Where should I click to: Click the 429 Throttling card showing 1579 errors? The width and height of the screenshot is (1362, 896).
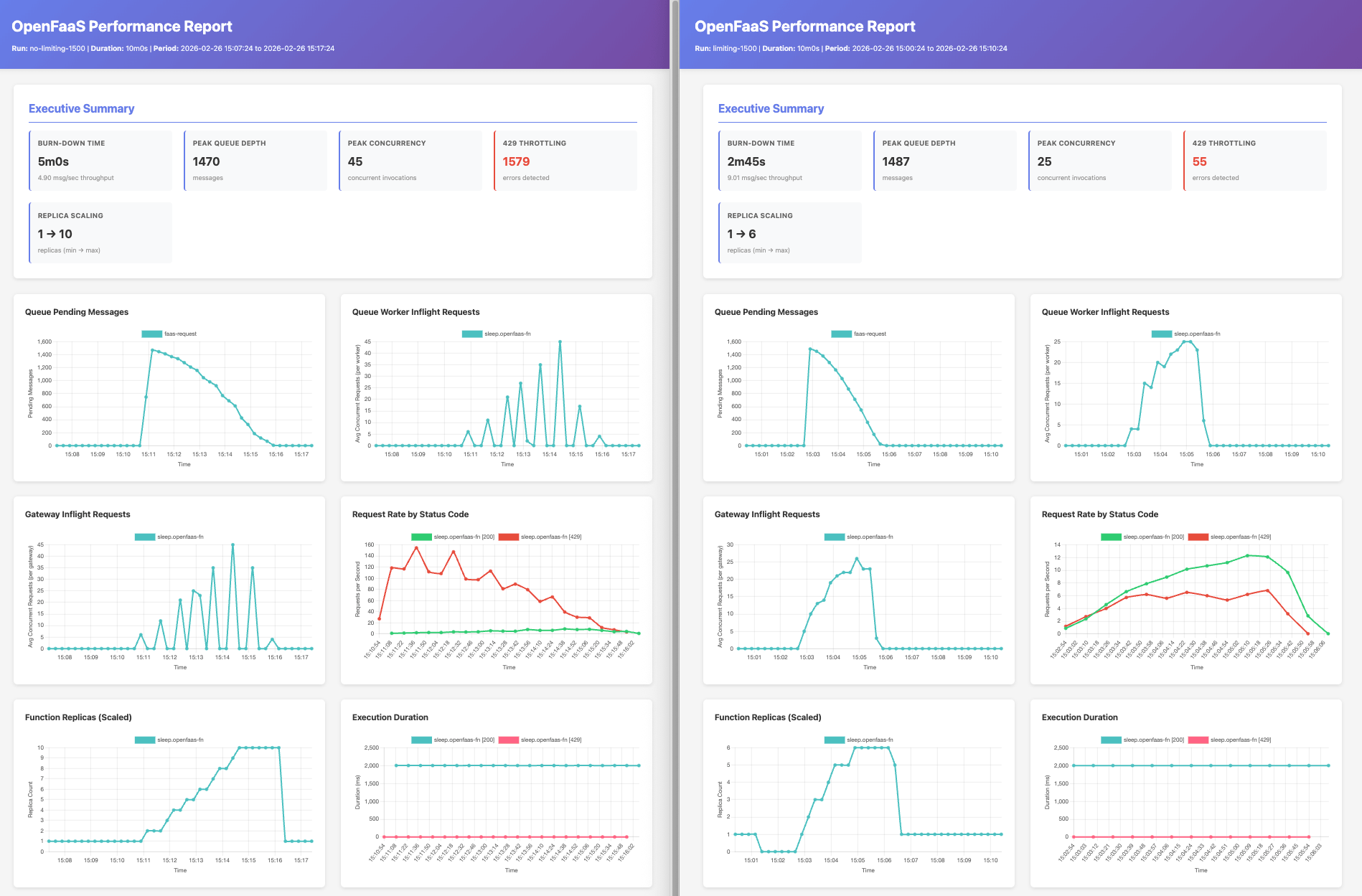point(565,161)
